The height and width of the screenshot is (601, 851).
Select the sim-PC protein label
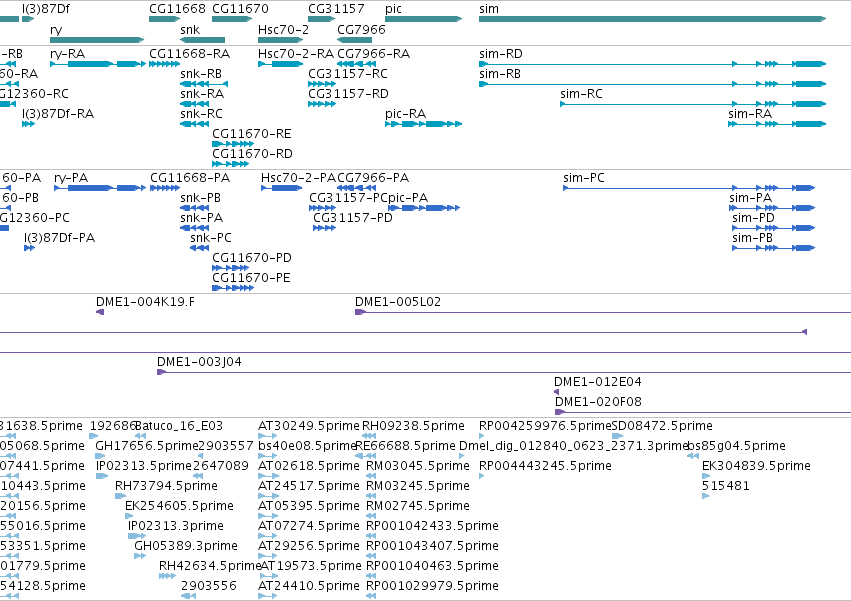coord(583,178)
